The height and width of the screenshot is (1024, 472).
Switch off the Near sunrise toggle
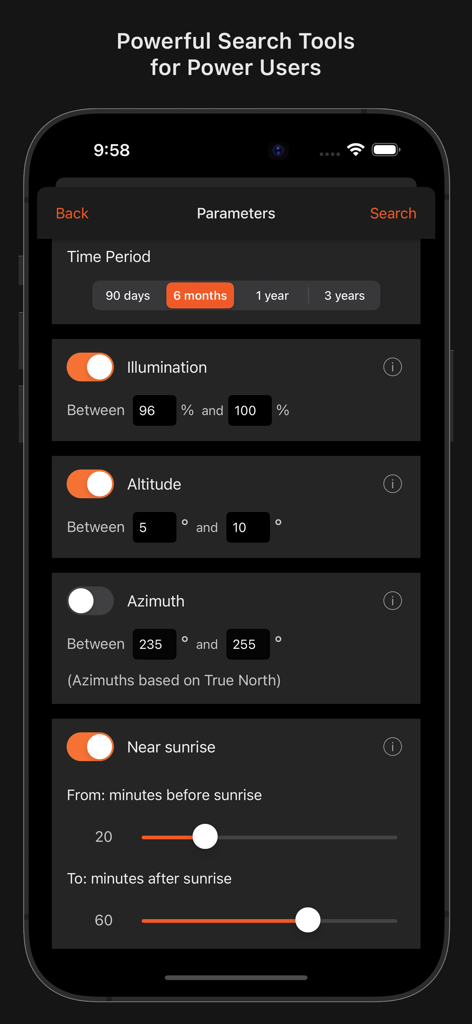click(90, 746)
